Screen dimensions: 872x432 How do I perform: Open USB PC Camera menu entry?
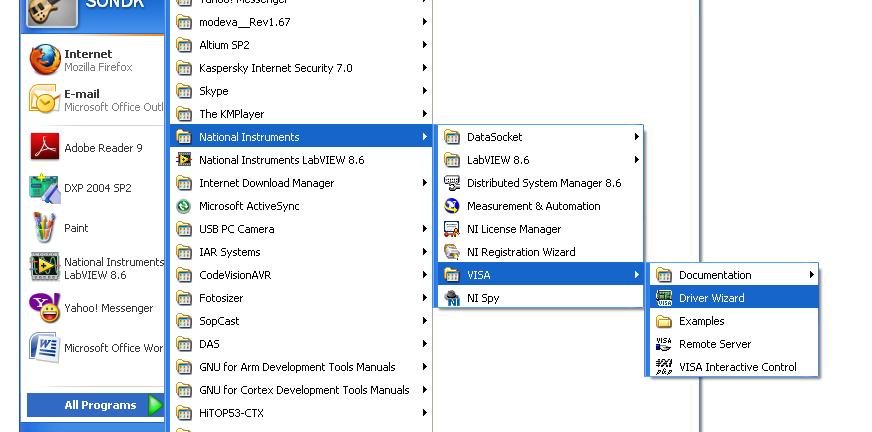pos(301,229)
